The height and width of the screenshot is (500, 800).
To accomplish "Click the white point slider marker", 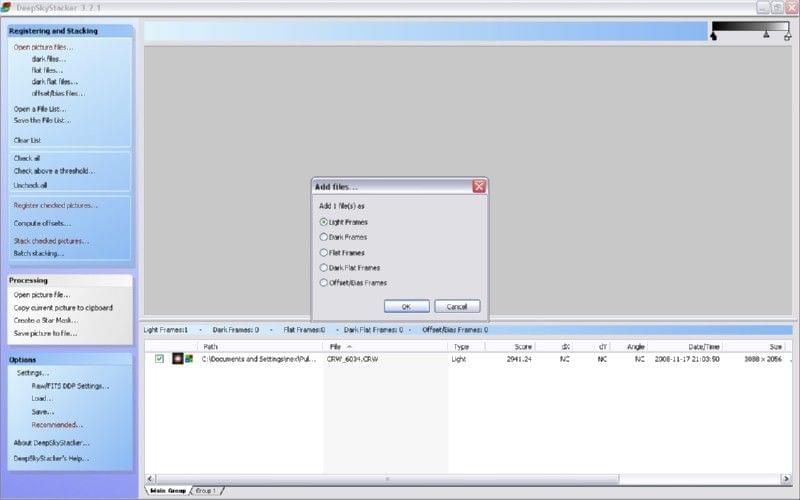I will click(787, 36).
